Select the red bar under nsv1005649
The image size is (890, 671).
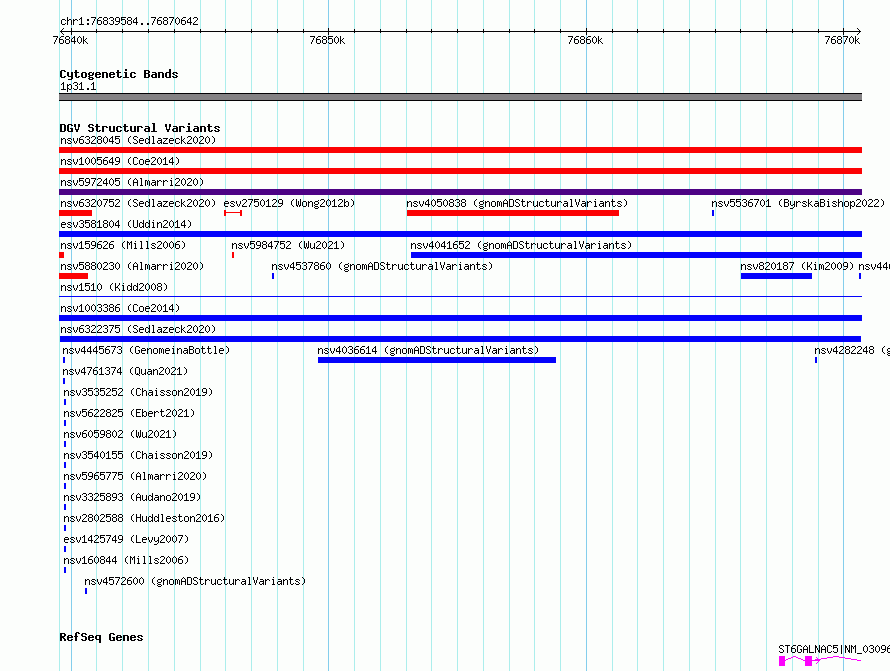coord(460,171)
